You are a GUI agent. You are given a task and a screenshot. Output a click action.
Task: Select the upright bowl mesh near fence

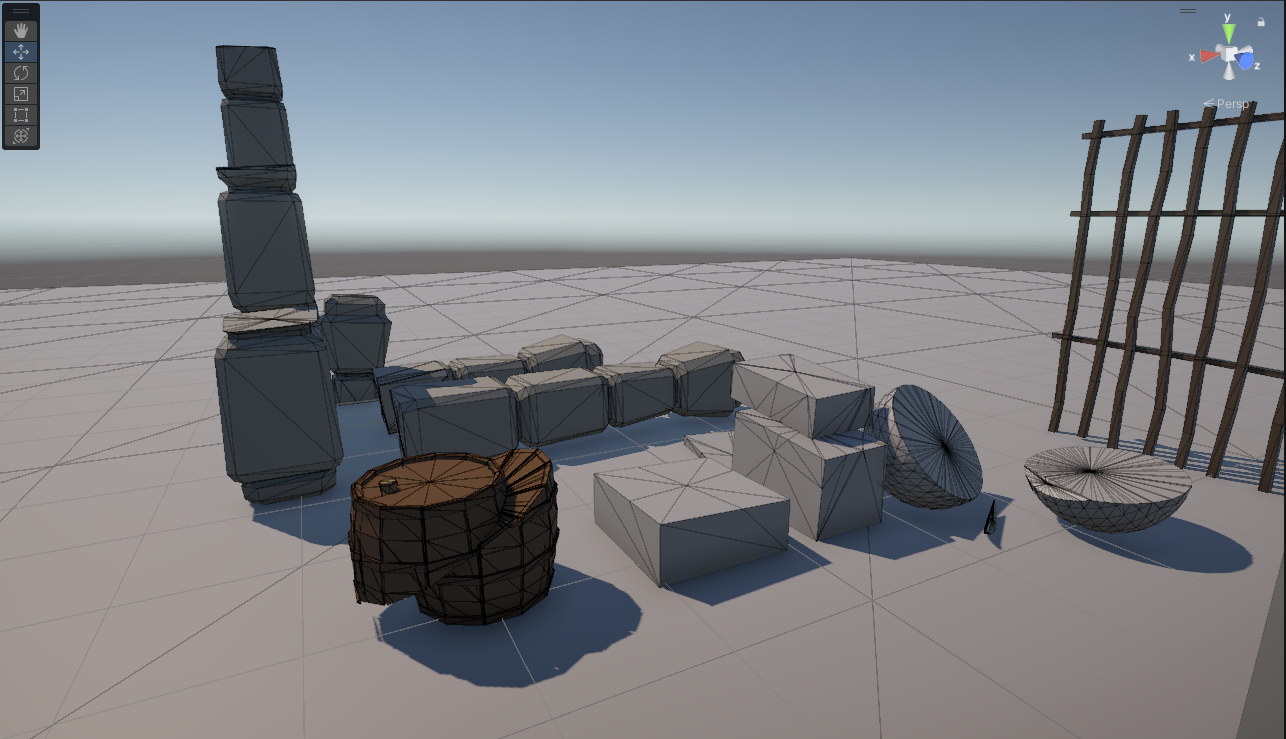pos(1106,488)
